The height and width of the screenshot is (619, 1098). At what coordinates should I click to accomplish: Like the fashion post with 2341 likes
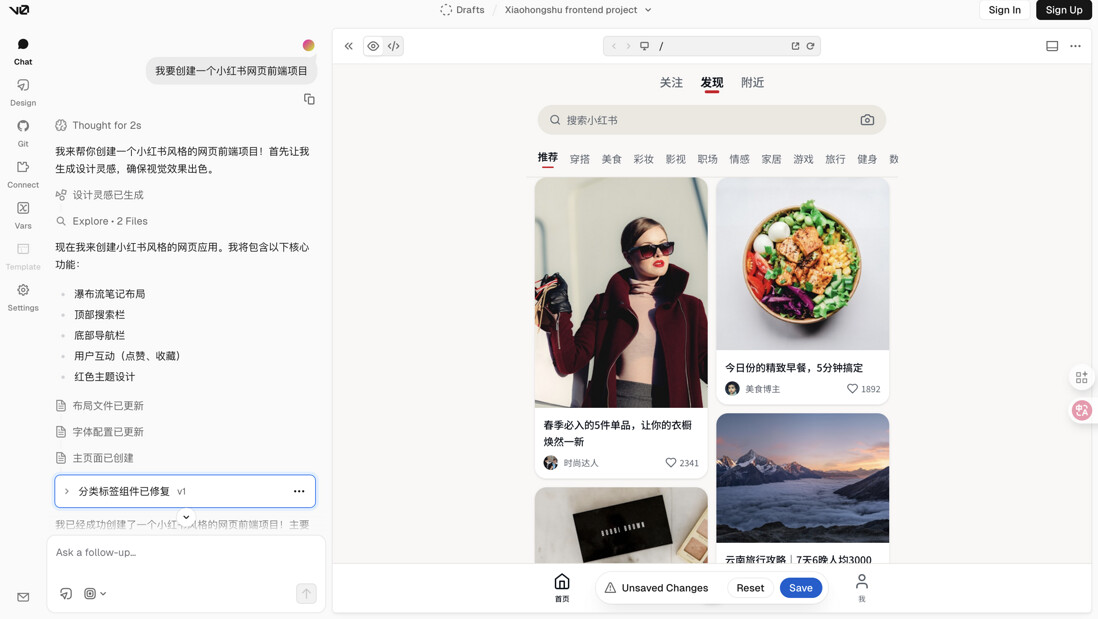[x=671, y=463]
